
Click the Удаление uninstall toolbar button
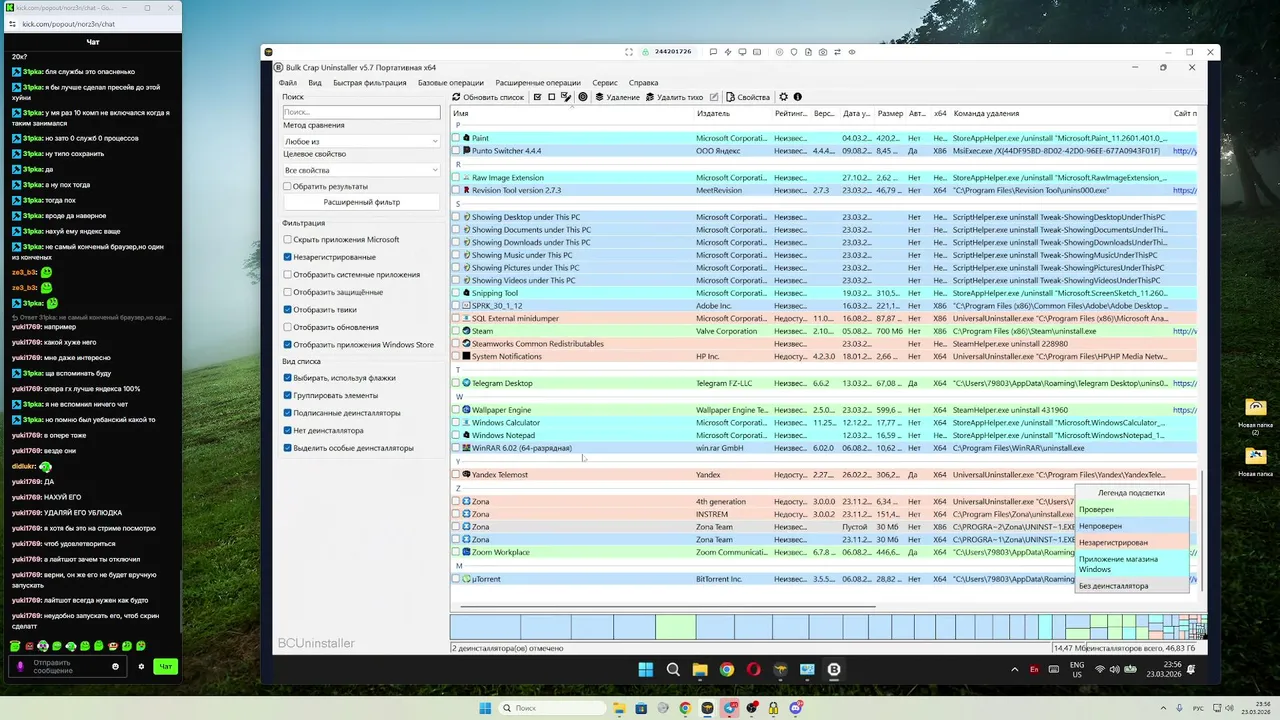click(617, 97)
